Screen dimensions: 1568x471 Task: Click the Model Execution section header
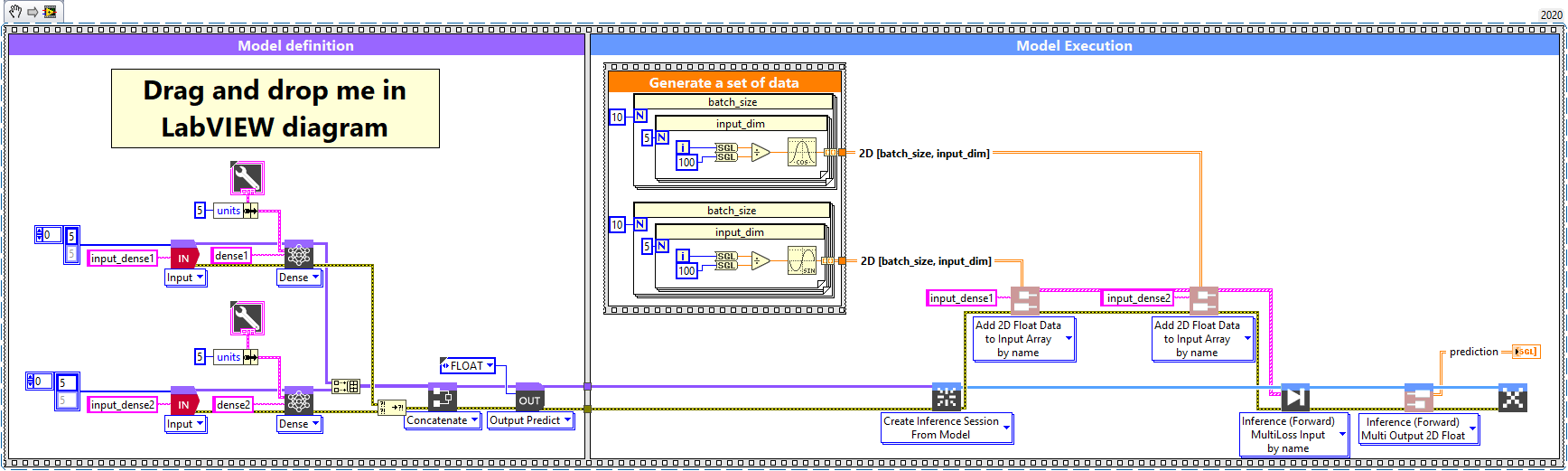(x=1074, y=45)
